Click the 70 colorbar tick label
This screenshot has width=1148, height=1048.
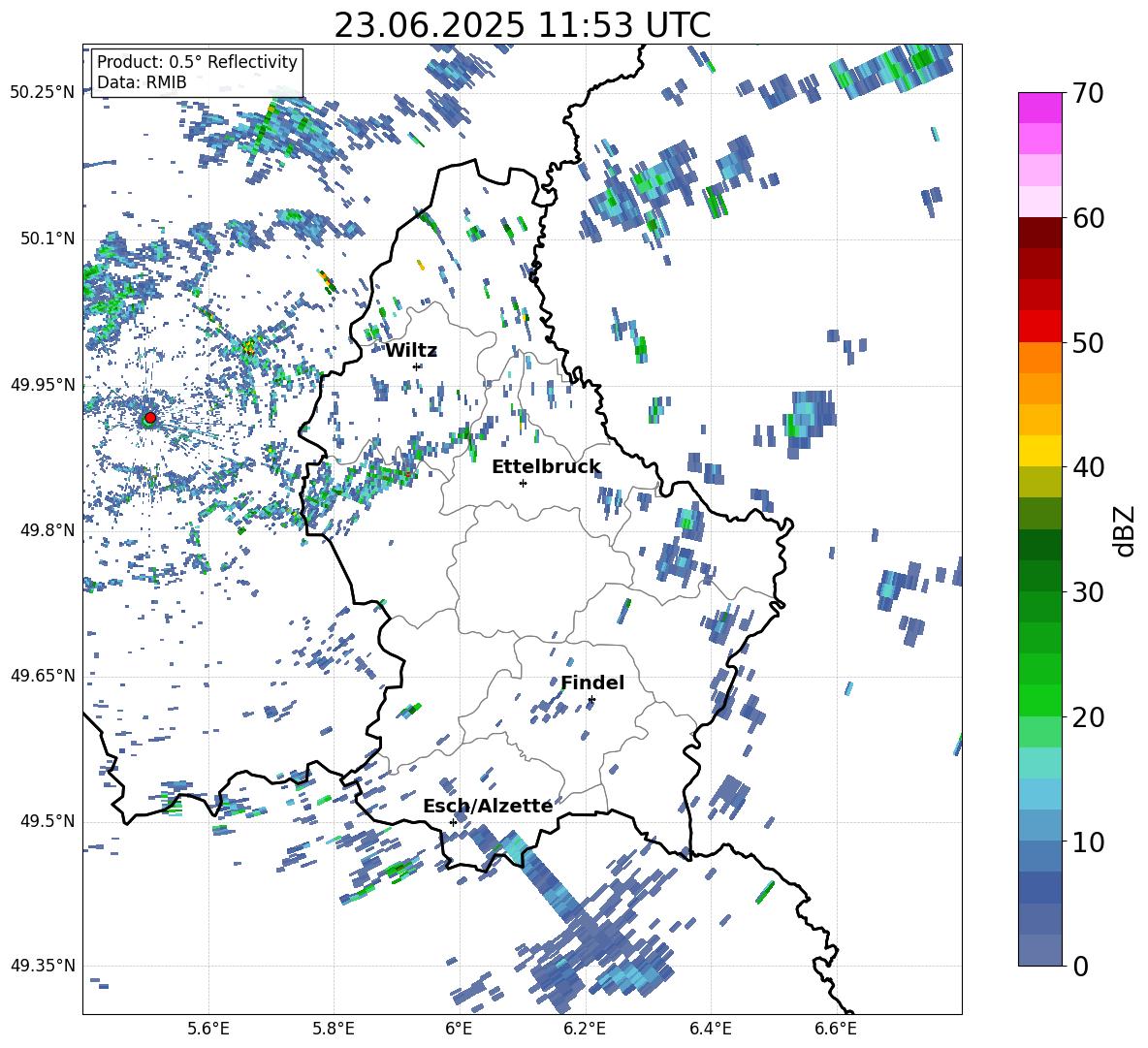coord(1088,94)
